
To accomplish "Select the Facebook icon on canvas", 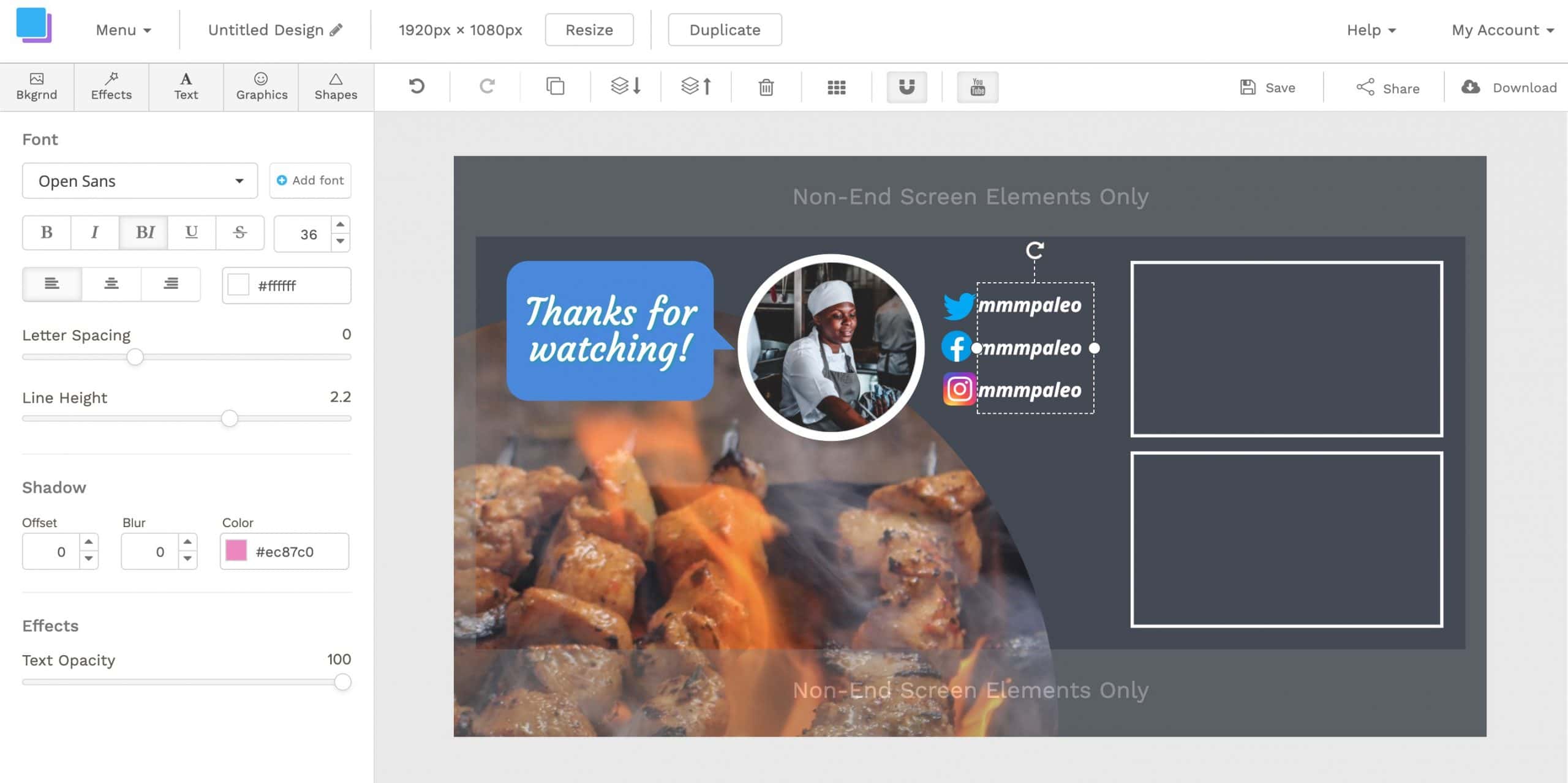I will 957,347.
